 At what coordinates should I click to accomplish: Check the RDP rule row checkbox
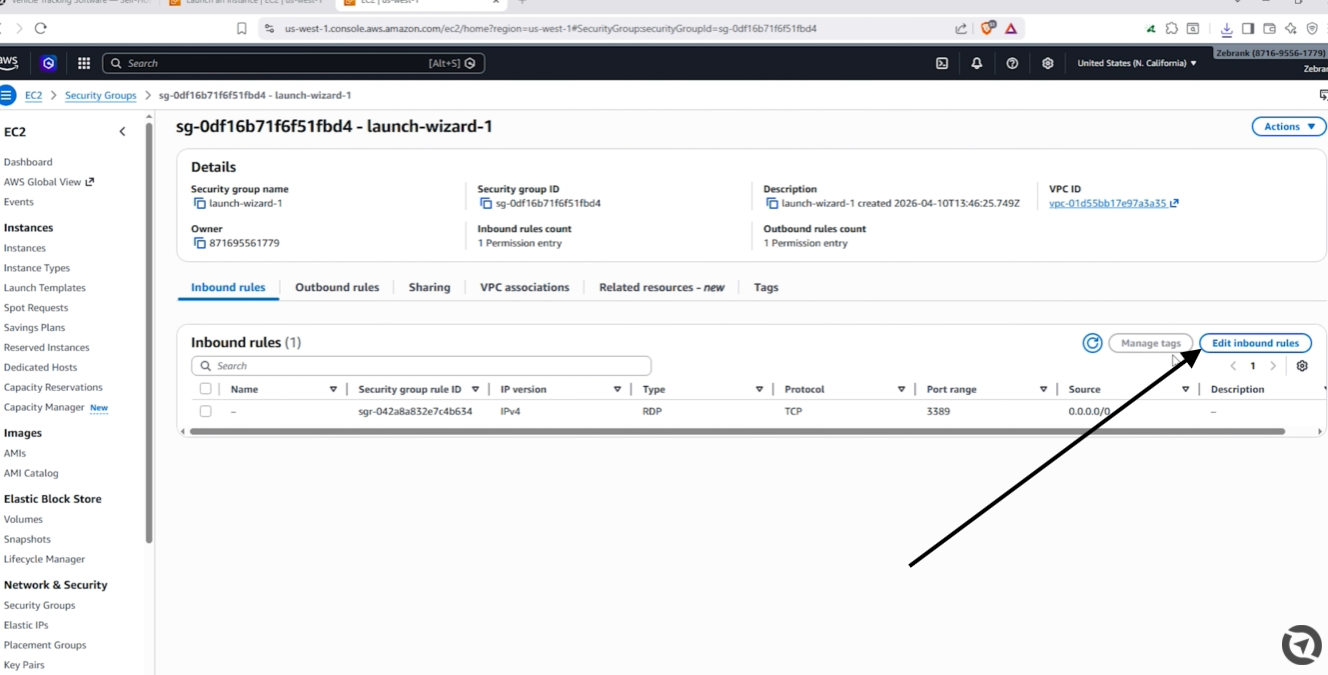(x=205, y=411)
